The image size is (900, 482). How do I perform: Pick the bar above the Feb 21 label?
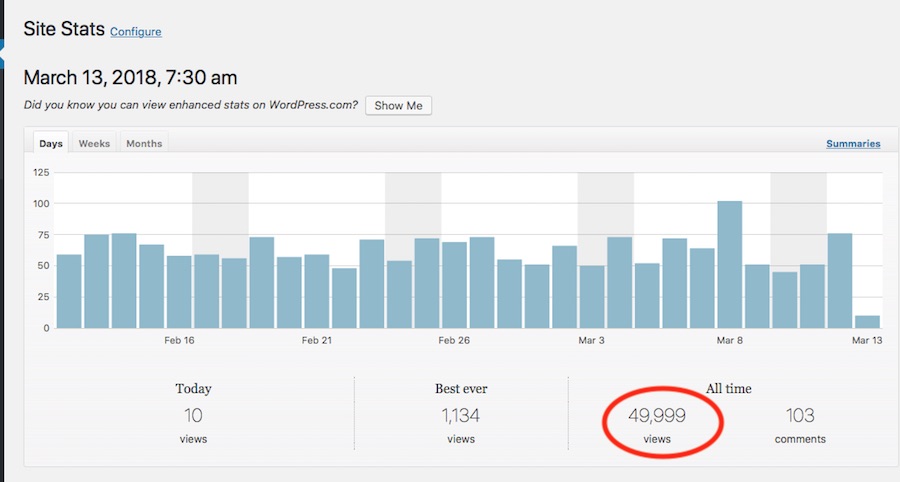point(317,292)
